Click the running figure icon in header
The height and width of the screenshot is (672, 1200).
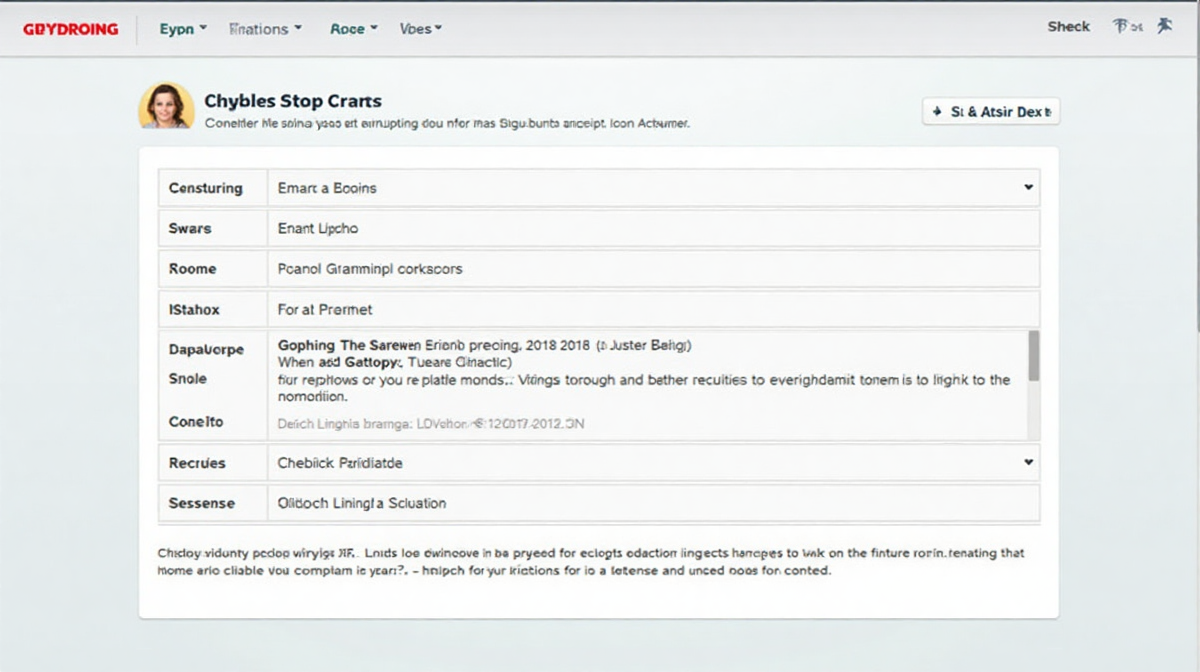pyautogui.click(x=1164, y=27)
